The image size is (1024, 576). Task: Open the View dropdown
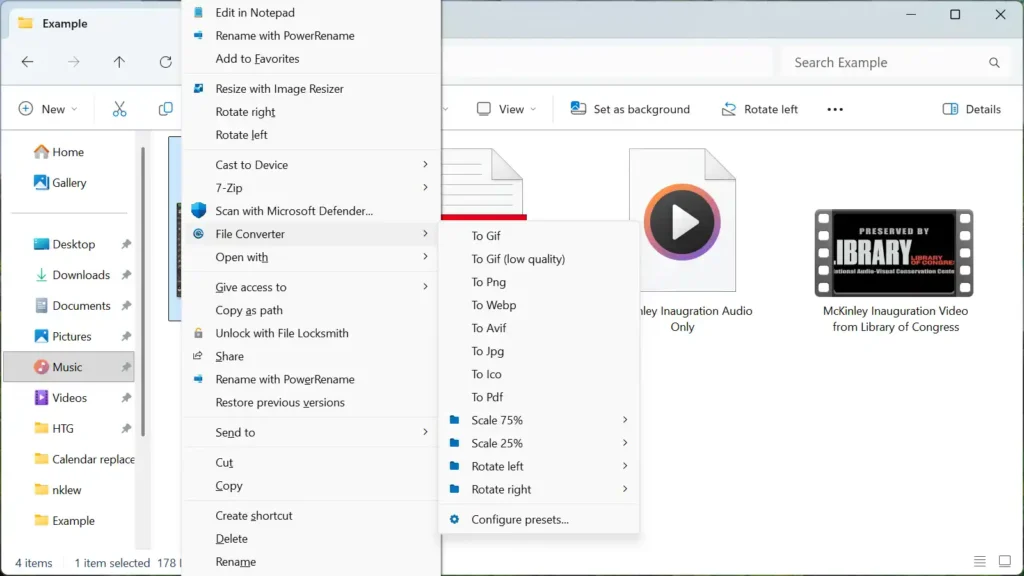506,109
